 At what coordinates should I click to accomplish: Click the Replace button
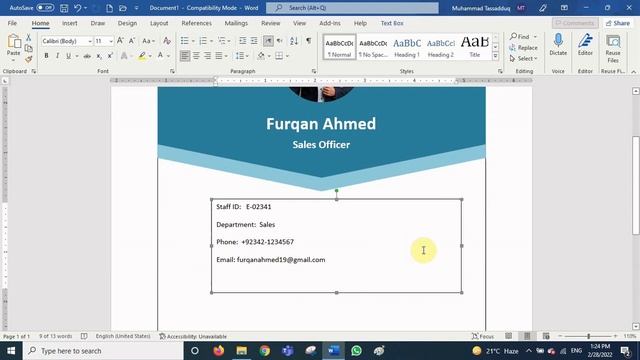pyautogui.click(x=523, y=48)
